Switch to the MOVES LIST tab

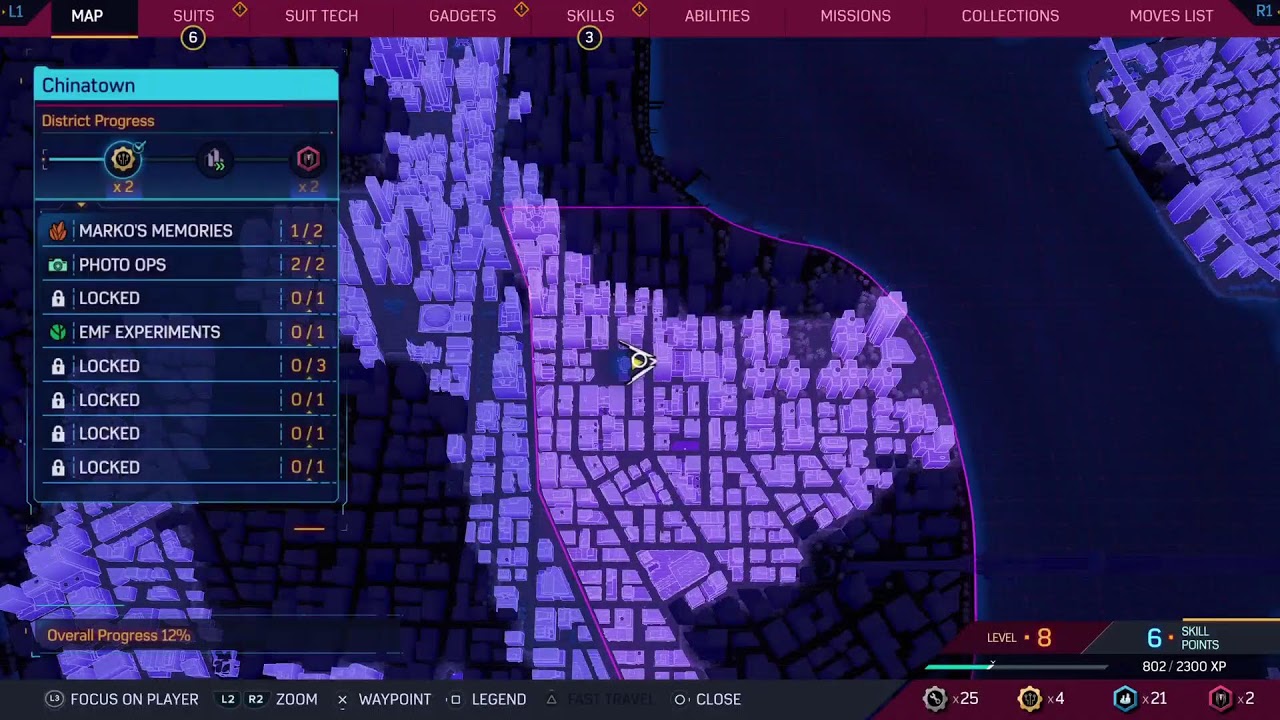1171,16
